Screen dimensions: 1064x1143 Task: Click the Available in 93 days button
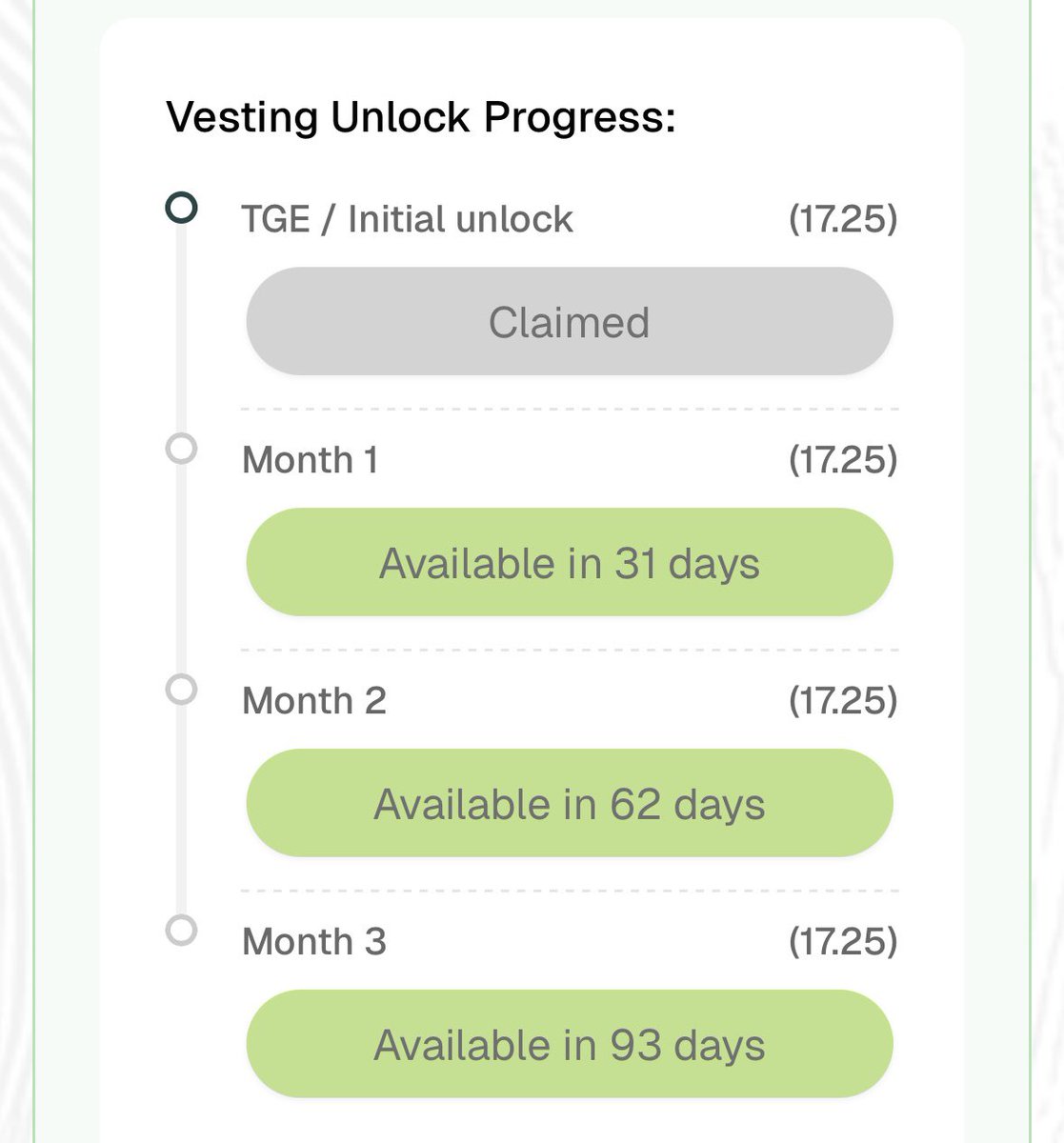click(x=570, y=1045)
